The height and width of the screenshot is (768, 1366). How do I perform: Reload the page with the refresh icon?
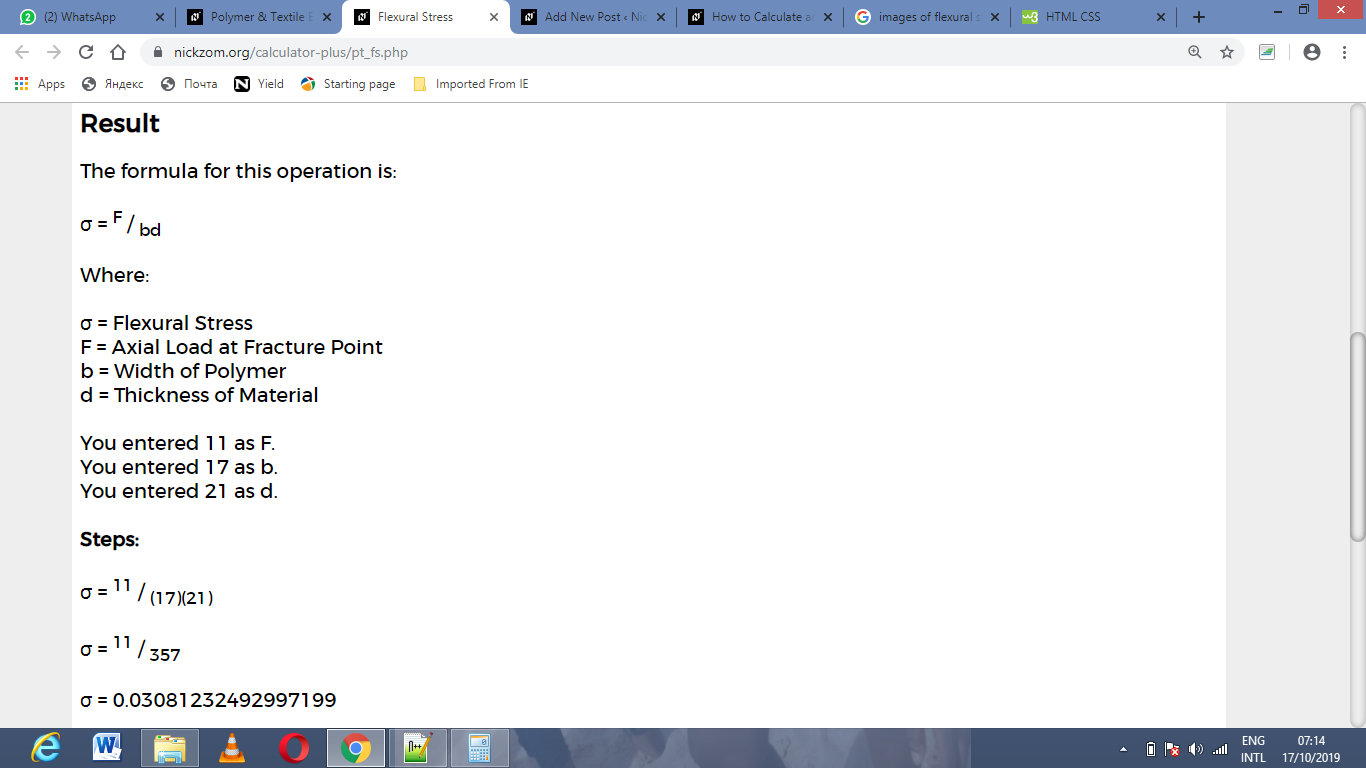click(86, 52)
